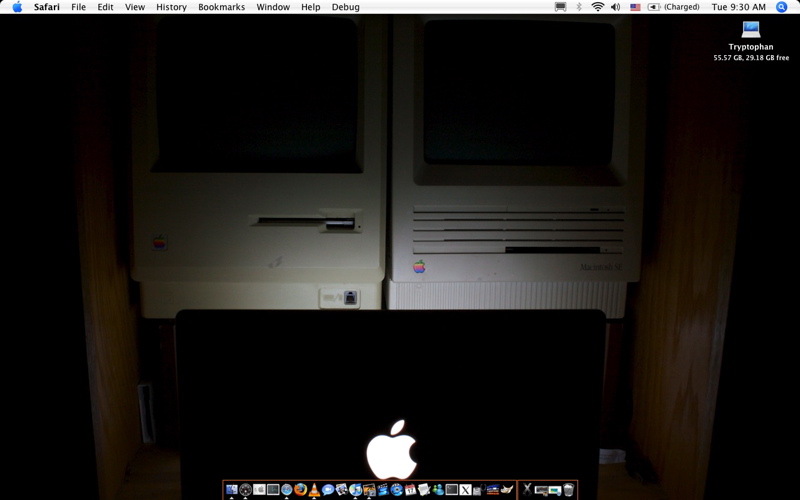This screenshot has width=800, height=500.
Task: Open Terminal from the Dock
Action: [452, 490]
